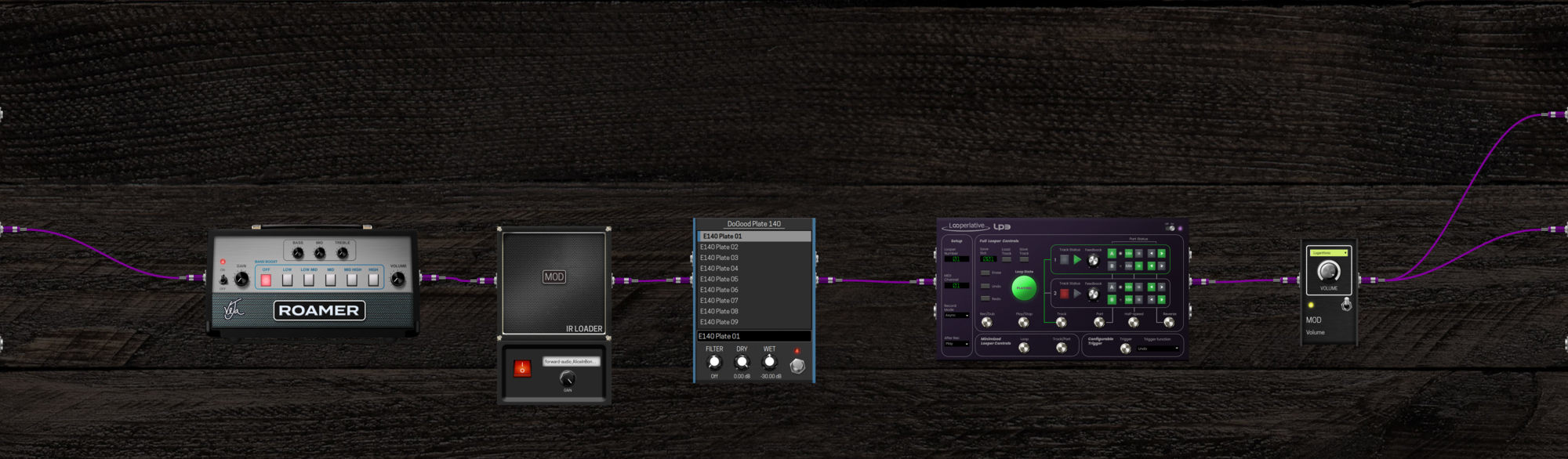Expand the Logarithmic dropdown on Volume pedal
The width and height of the screenshot is (1568, 459).
[x=1329, y=253]
